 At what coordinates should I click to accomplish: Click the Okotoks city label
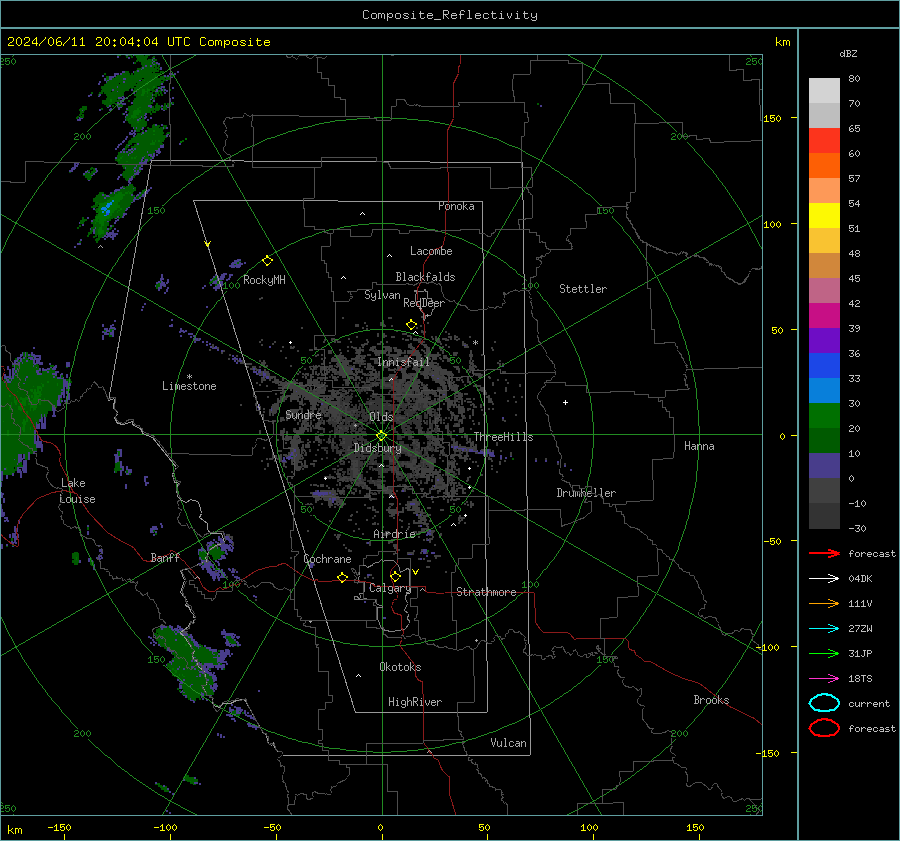click(x=400, y=667)
